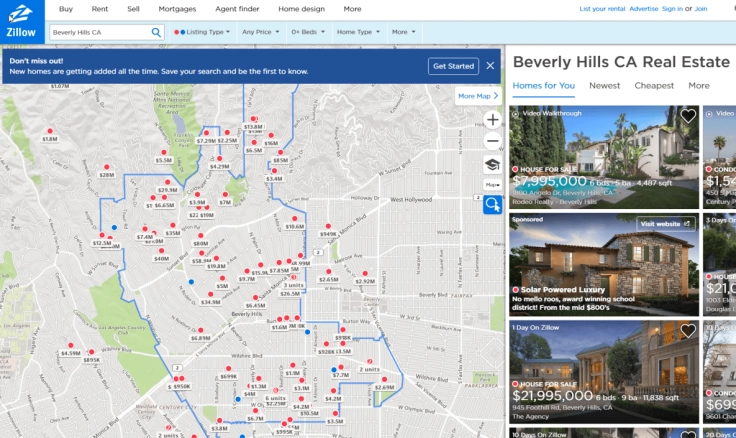736x438 pixels.
Task: Activate the draw search area tool
Action: (492, 205)
